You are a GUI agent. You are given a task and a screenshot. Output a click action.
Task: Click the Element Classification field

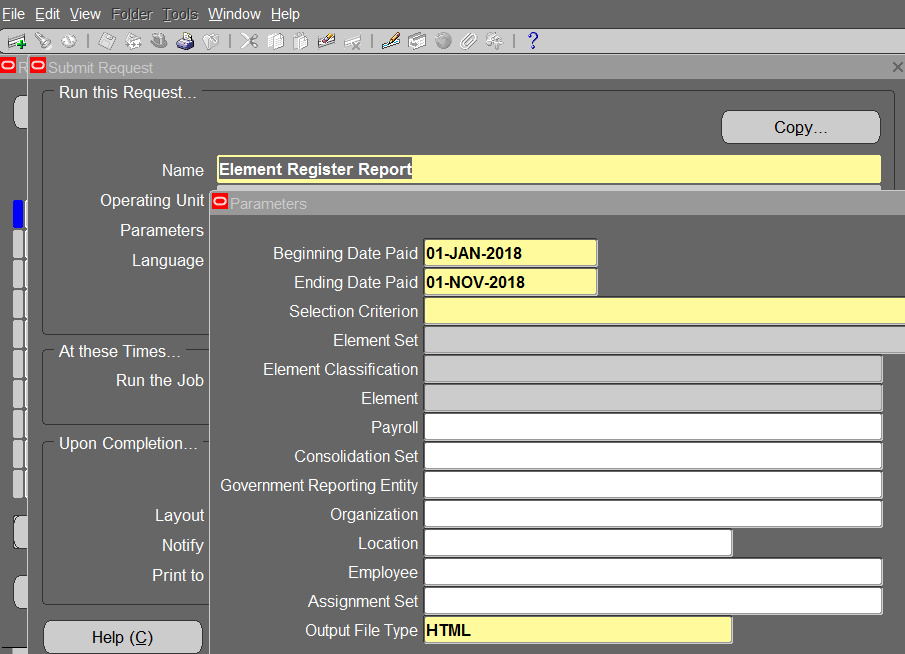click(653, 369)
